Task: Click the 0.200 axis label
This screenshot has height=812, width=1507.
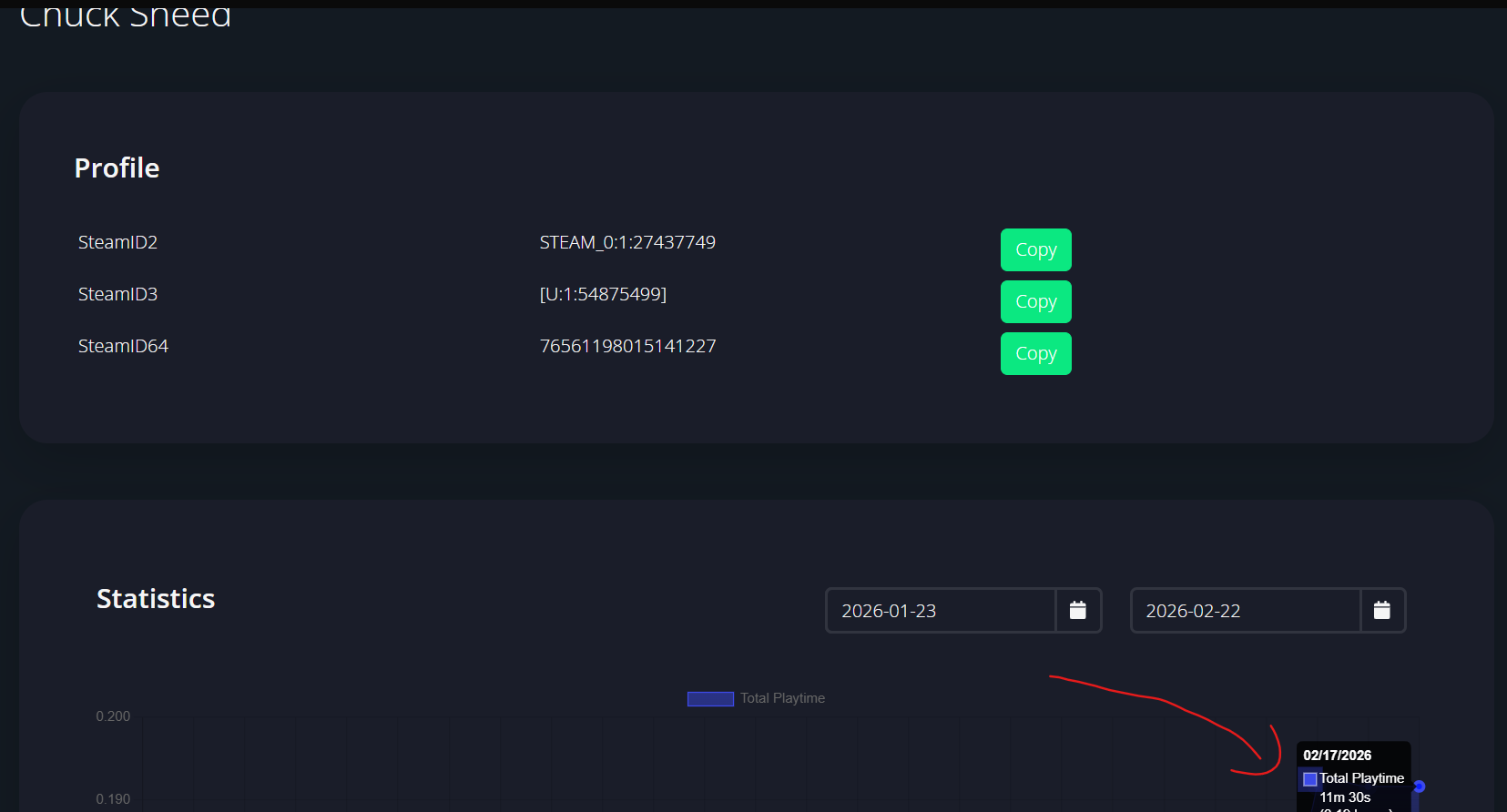Action: pyautogui.click(x=113, y=716)
